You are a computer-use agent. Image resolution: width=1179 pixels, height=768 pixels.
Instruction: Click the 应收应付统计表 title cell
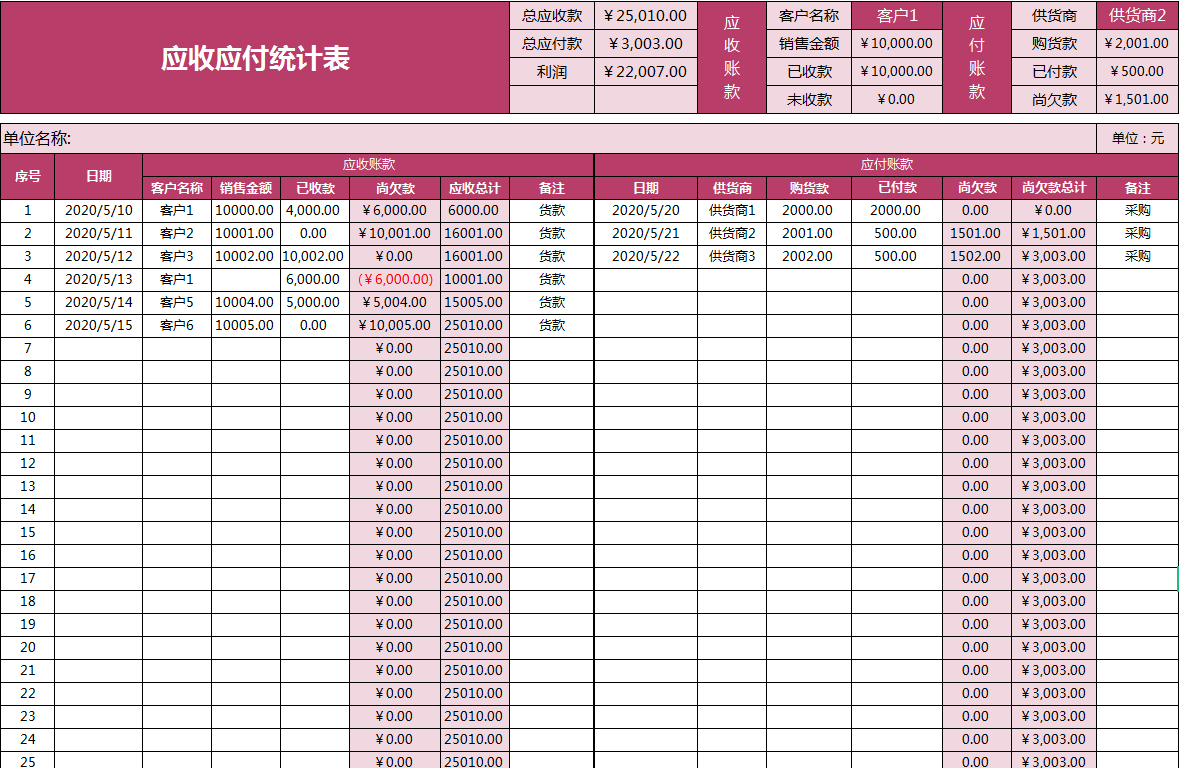[x=255, y=58]
